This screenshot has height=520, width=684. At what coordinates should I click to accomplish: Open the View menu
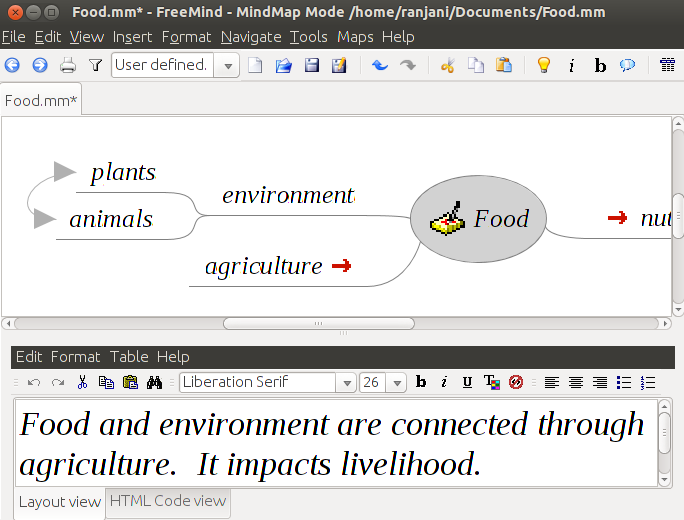pos(87,37)
